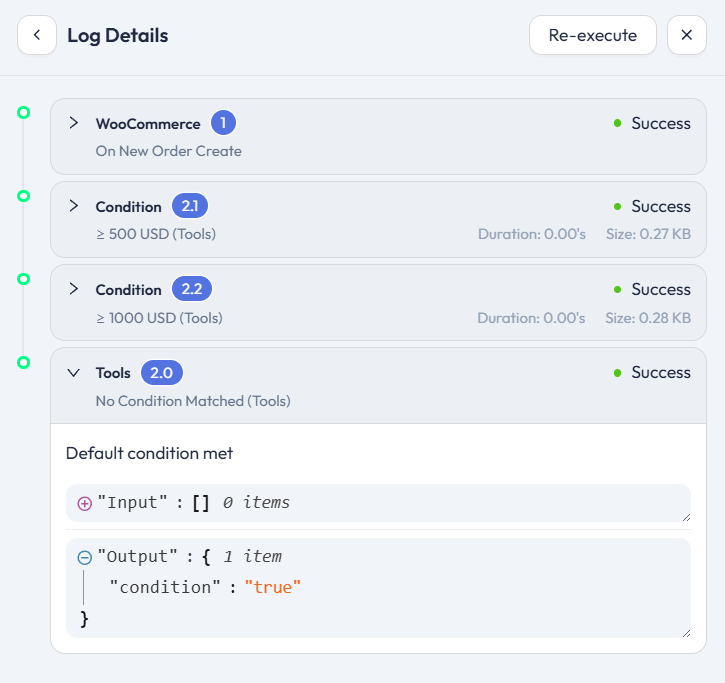Click the "true" condition value
Image resolution: width=725 pixels, height=683 pixels.
(x=272, y=587)
